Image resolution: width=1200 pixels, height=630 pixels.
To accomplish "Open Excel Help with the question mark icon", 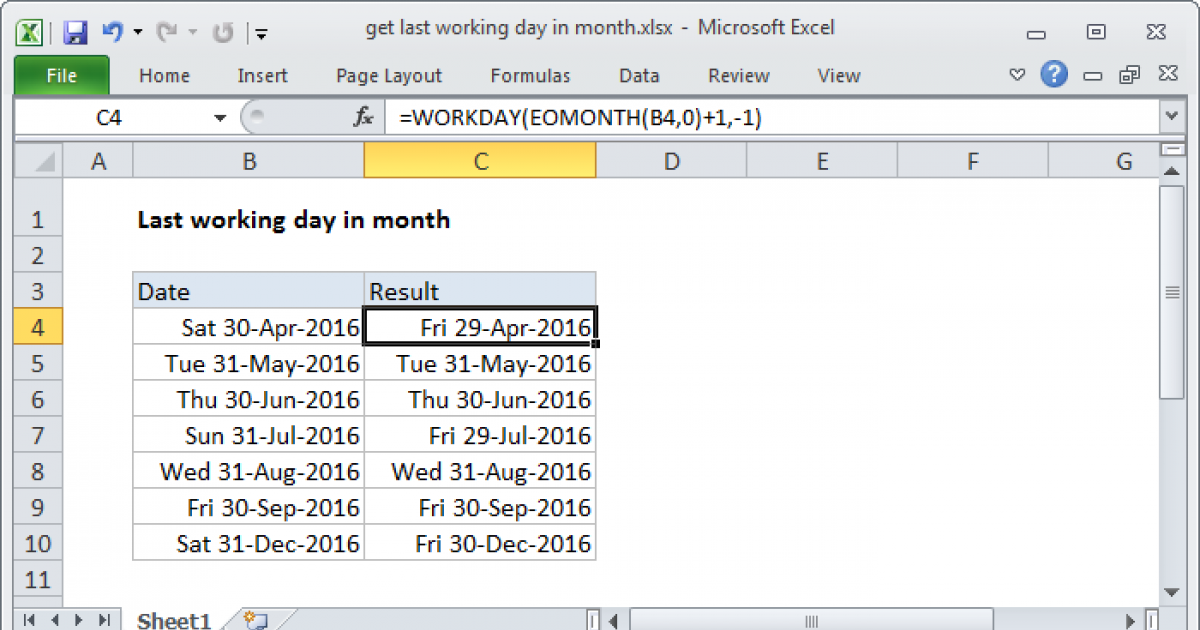I will coord(1054,75).
